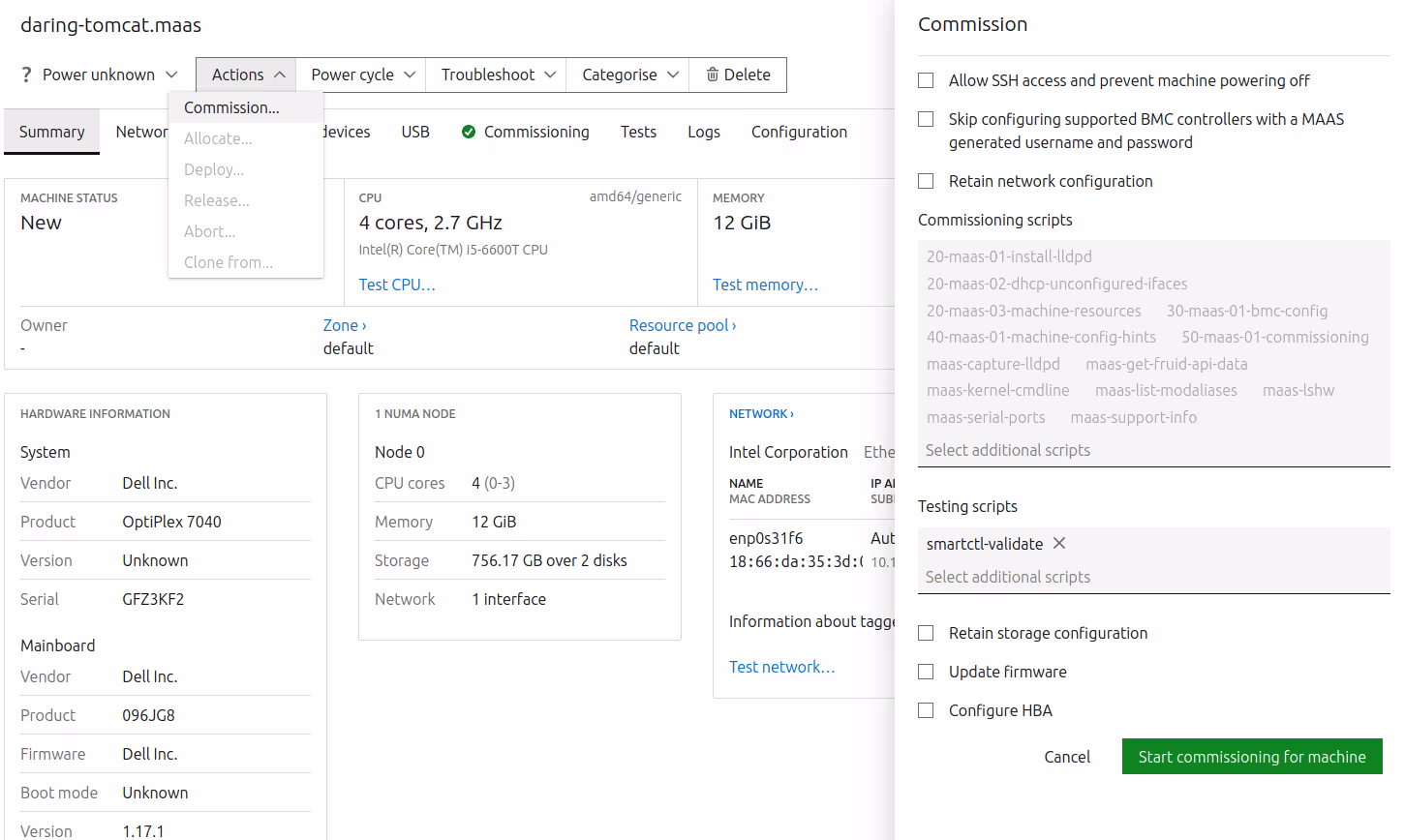This screenshot has height=840, width=1405.
Task: Click the green Commissioning status checkmark icon
Action: (x=469, y=132)
